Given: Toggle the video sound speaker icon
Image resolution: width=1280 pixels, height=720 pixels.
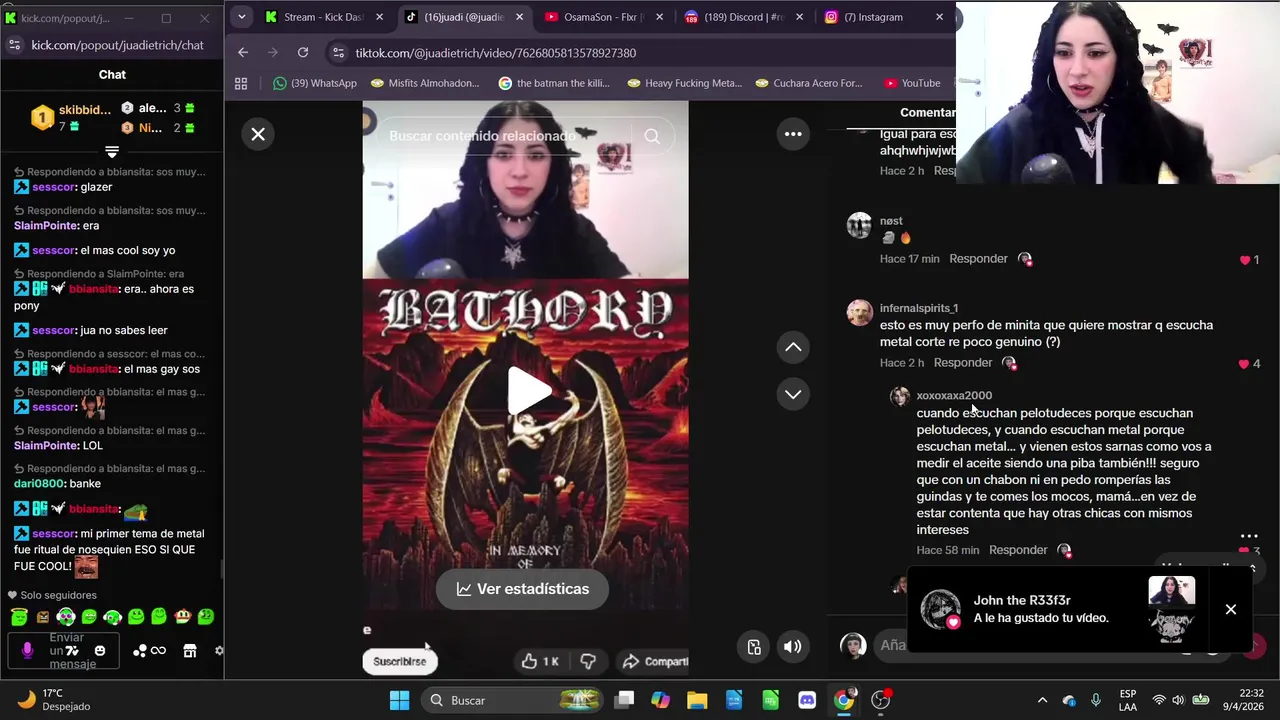Looking at the screenshot, I should 792,647.
